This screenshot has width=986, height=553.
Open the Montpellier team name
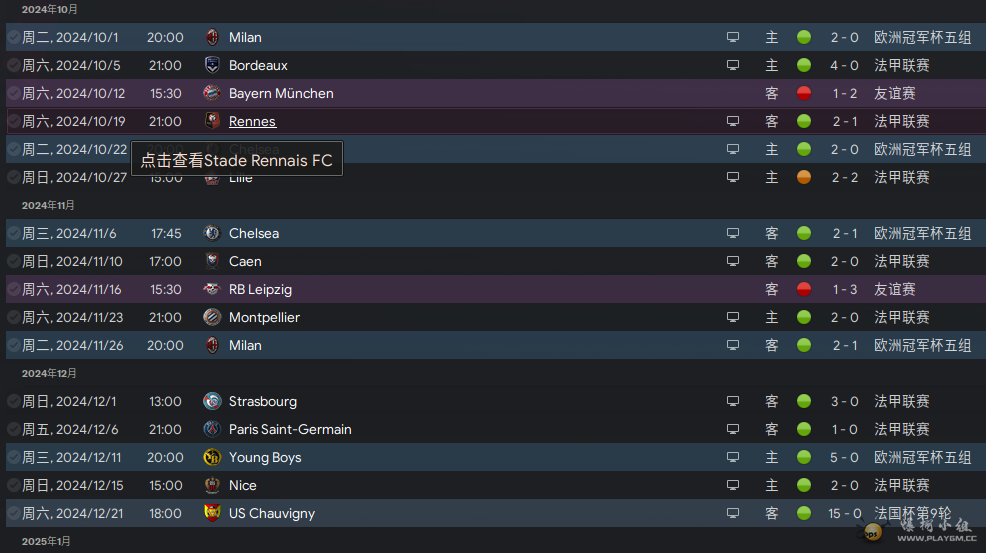point(264,318)
